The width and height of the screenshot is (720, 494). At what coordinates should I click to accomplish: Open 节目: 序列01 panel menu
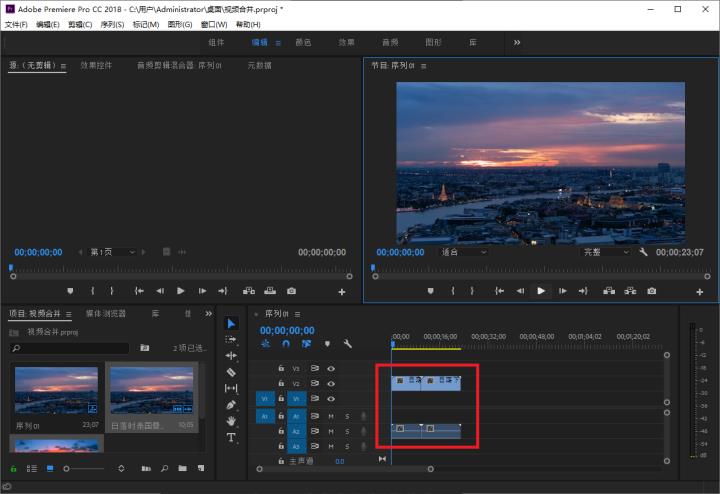[x=423, y=66]
